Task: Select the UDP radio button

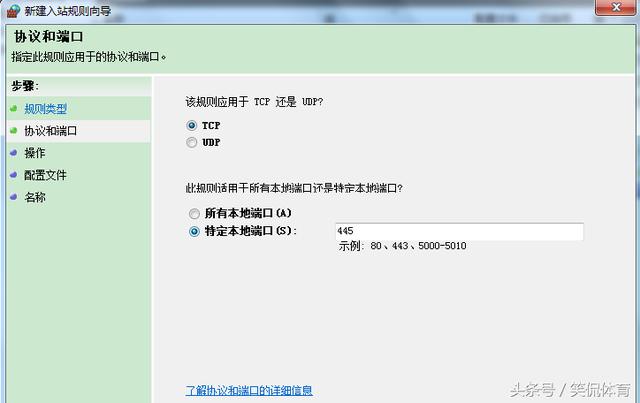Action: [191, 142]
